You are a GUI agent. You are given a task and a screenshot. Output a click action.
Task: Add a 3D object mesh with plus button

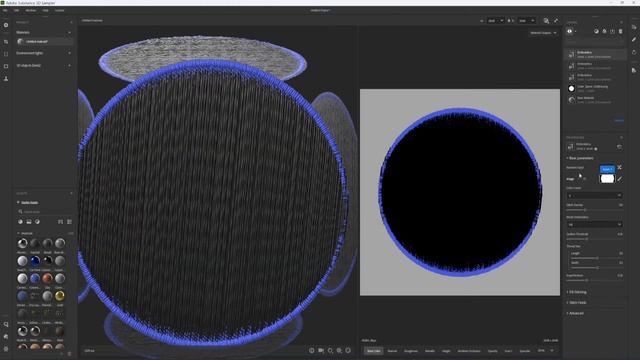69,65
